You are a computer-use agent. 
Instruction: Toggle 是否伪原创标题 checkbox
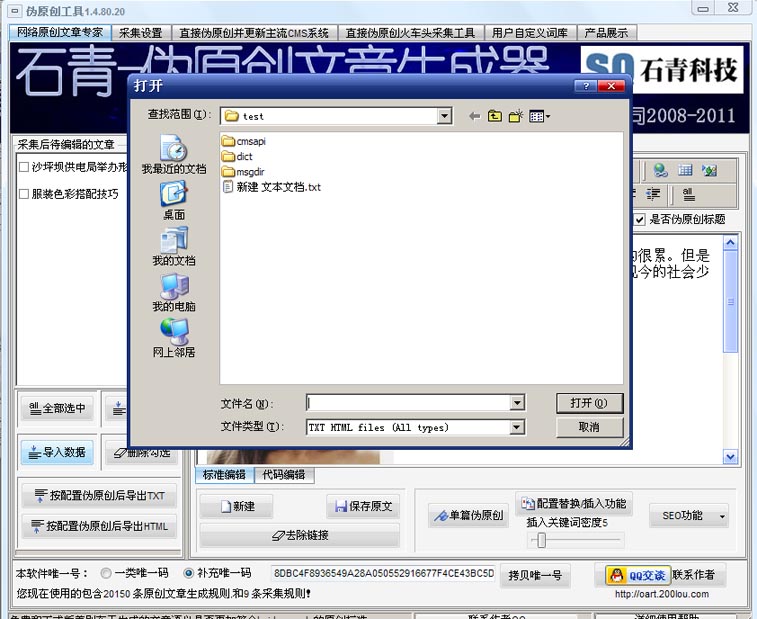point(640,220)
